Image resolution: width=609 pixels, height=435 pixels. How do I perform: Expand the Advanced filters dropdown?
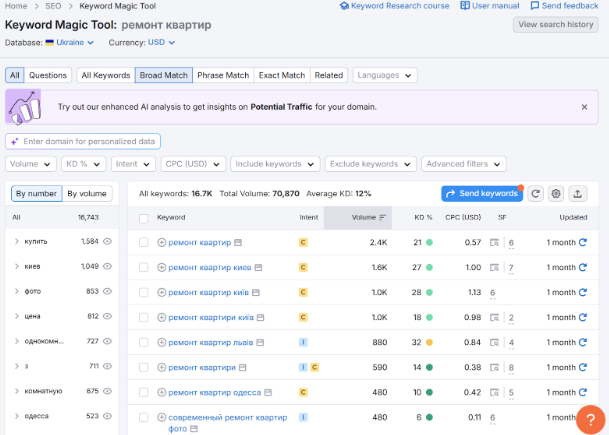tap(463, 164)
